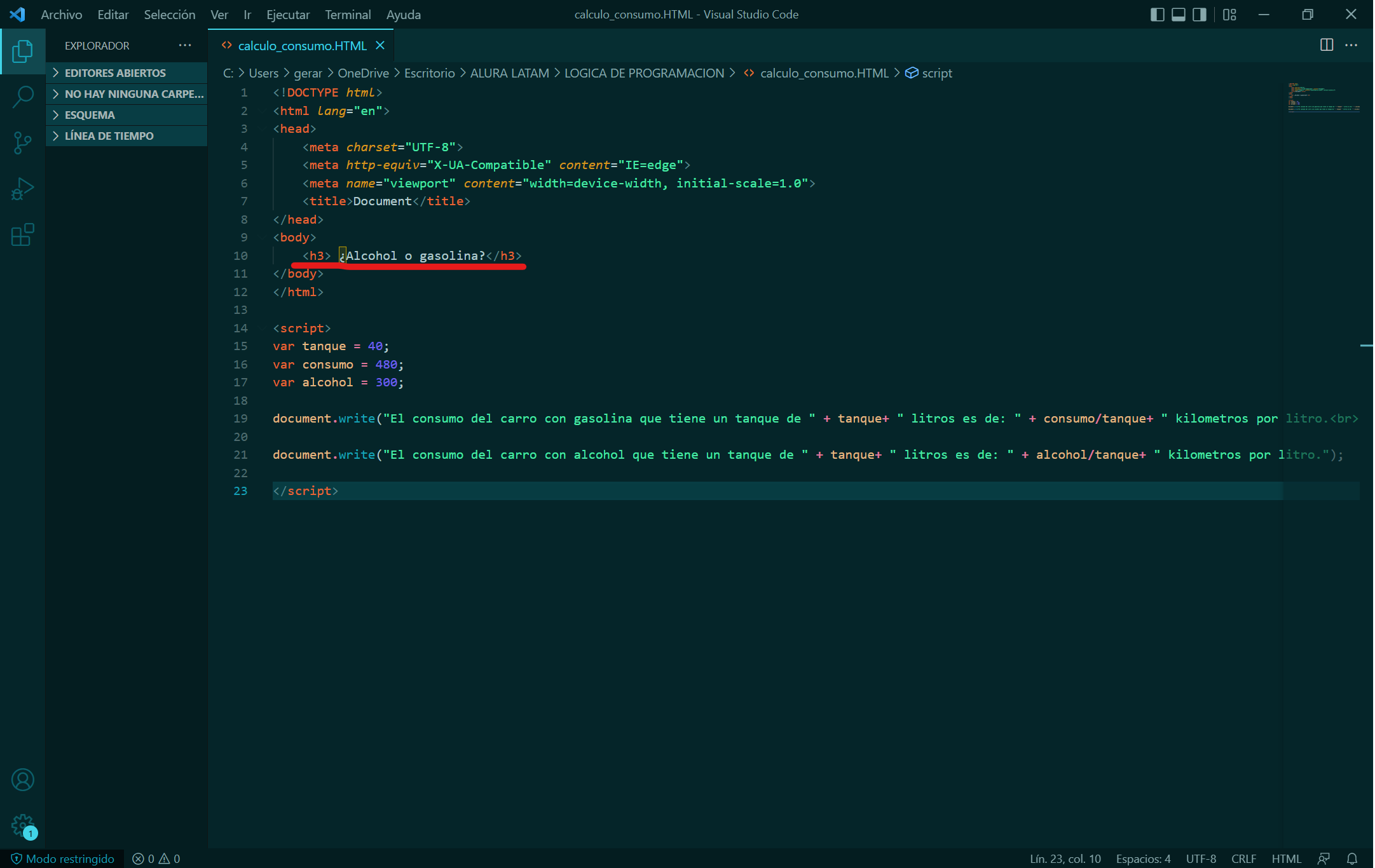Viewport: 1375px width, 868px height.
Task: Open editor More Actions ellipsis
Action: click(x=1351, y=45)
